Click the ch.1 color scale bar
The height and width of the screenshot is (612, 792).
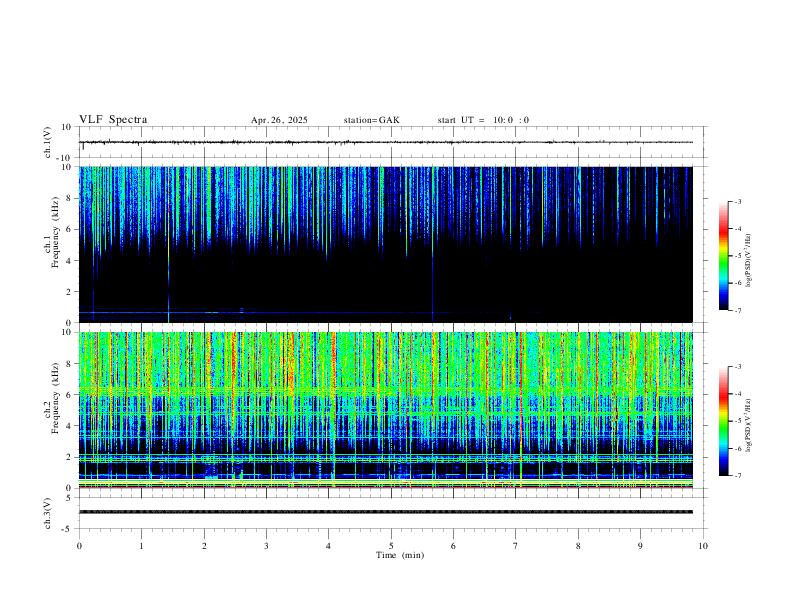tap(723, 256)
